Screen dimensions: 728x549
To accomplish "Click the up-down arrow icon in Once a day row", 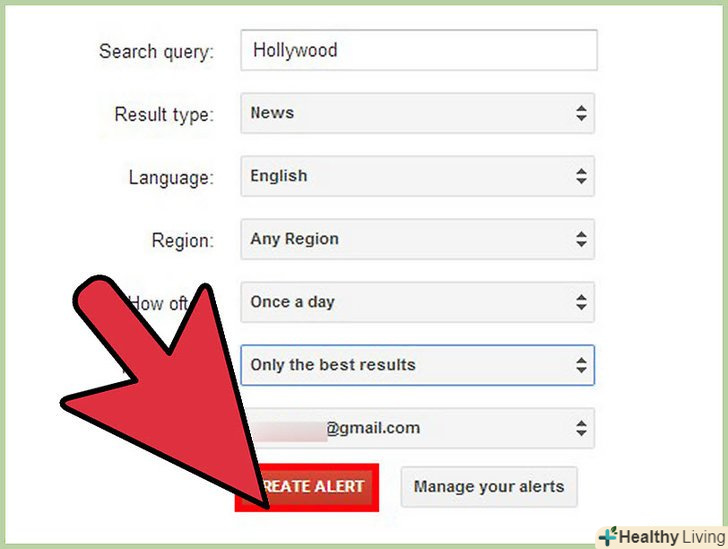I will 581,302.
